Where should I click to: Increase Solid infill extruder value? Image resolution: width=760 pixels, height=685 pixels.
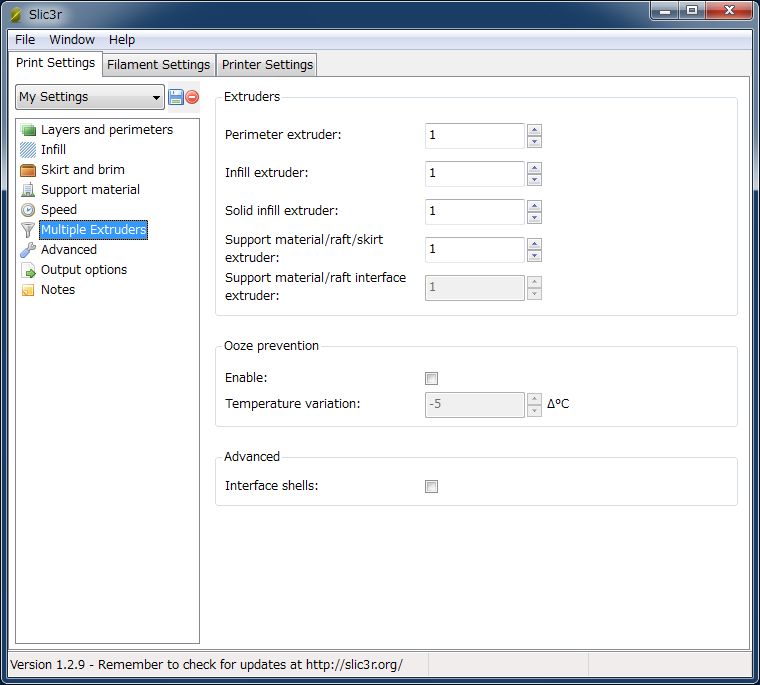534,206
